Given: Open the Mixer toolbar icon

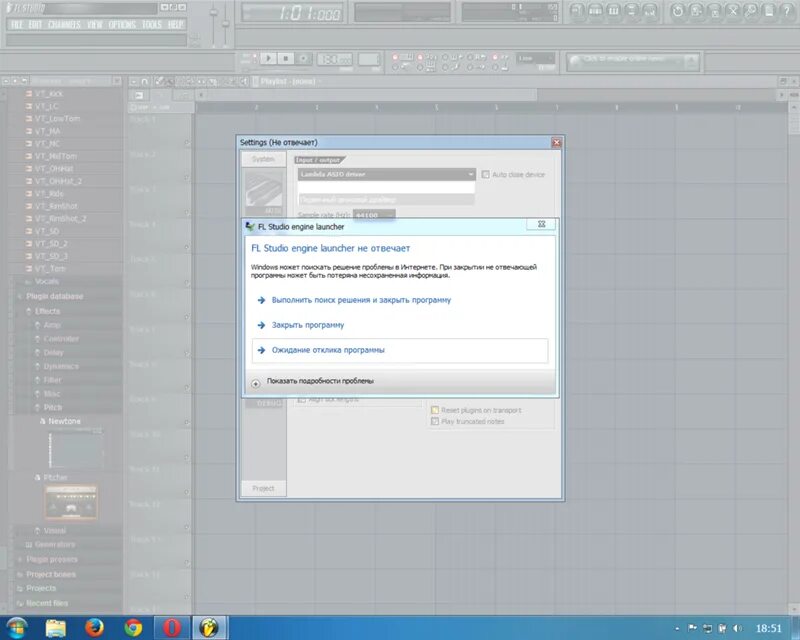Looking at the screenshot, I should click(x=650, y=11).
